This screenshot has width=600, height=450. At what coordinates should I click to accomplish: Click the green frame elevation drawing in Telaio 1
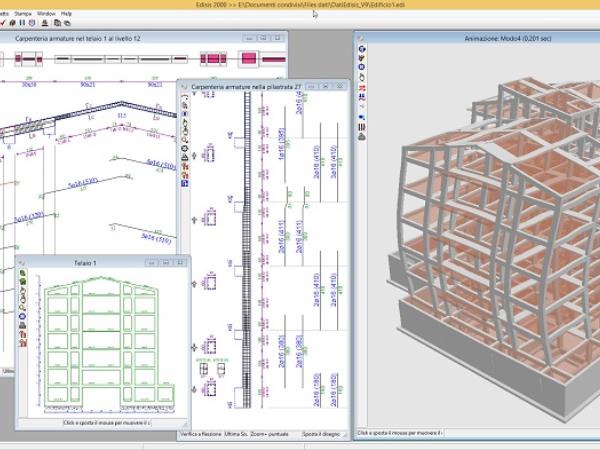(x=109, y=342)
